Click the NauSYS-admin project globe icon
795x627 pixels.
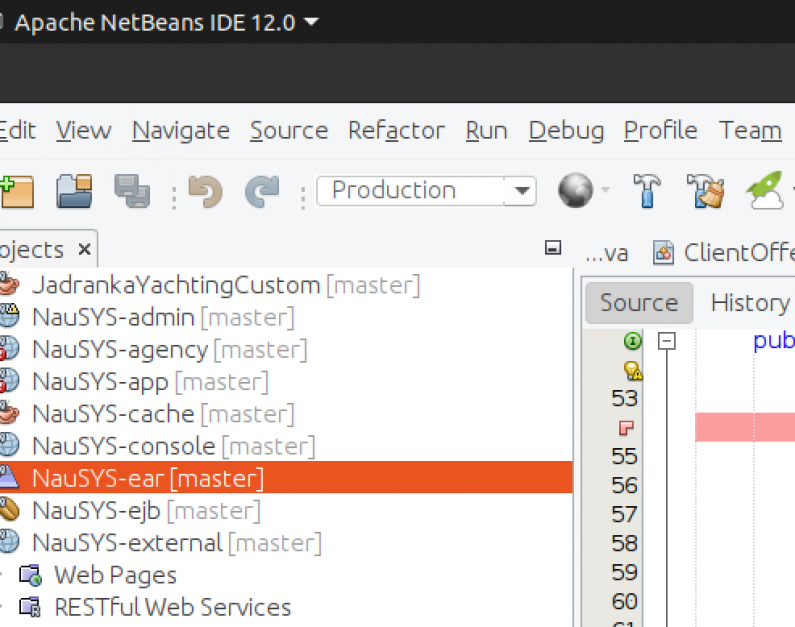(x=9, y=317)
